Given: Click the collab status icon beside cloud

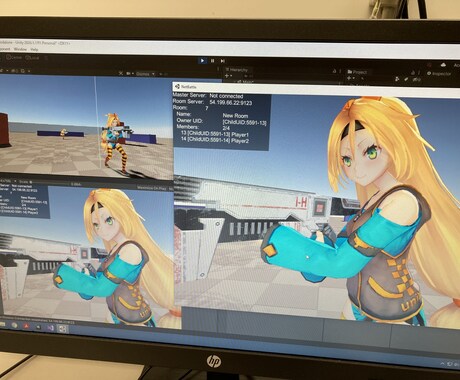Looking at the screenshot, I should point(430,64).
